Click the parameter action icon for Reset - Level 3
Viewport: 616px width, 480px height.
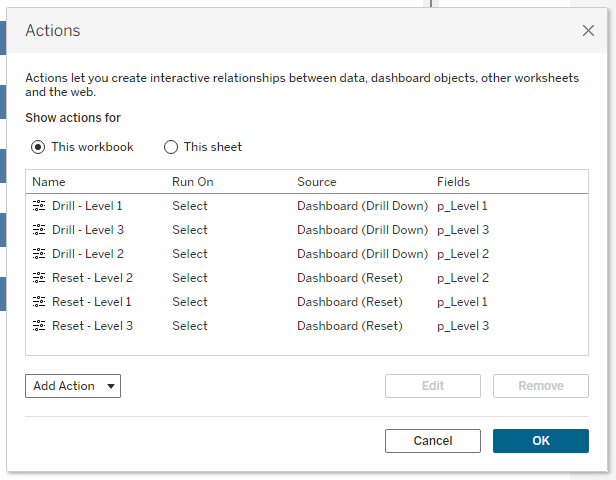pyautogui.click(x=39, y=326)
